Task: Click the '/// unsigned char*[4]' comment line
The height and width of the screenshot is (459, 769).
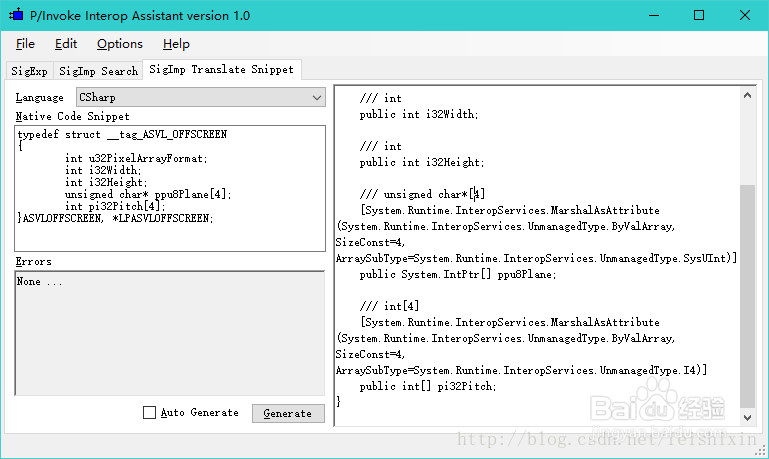Action: 422,194
